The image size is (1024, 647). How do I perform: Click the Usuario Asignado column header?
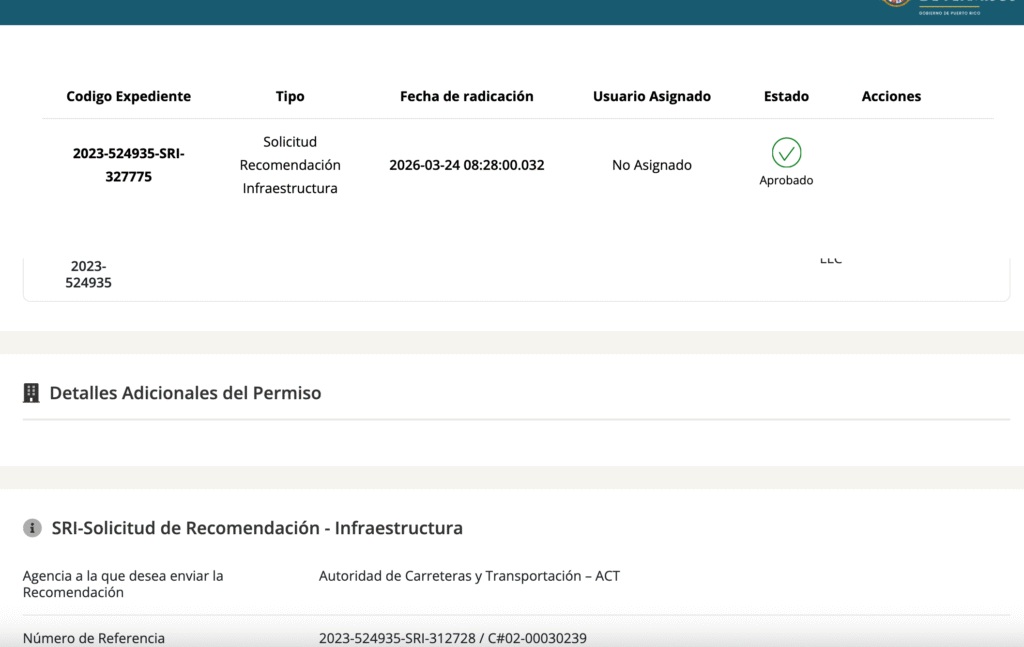[x=652, y=96]
